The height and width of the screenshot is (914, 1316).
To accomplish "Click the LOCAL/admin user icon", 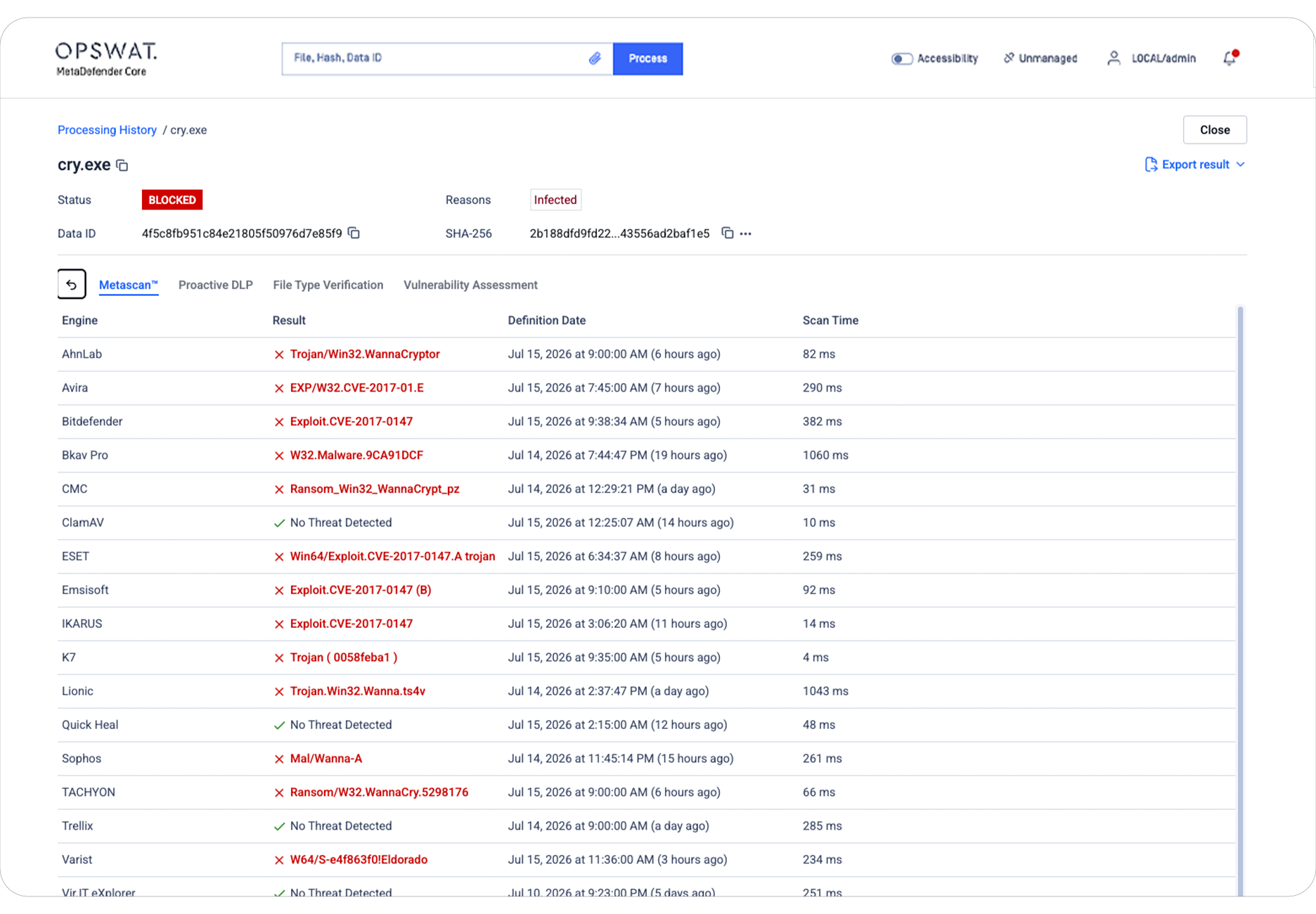I will [1114, 58].
